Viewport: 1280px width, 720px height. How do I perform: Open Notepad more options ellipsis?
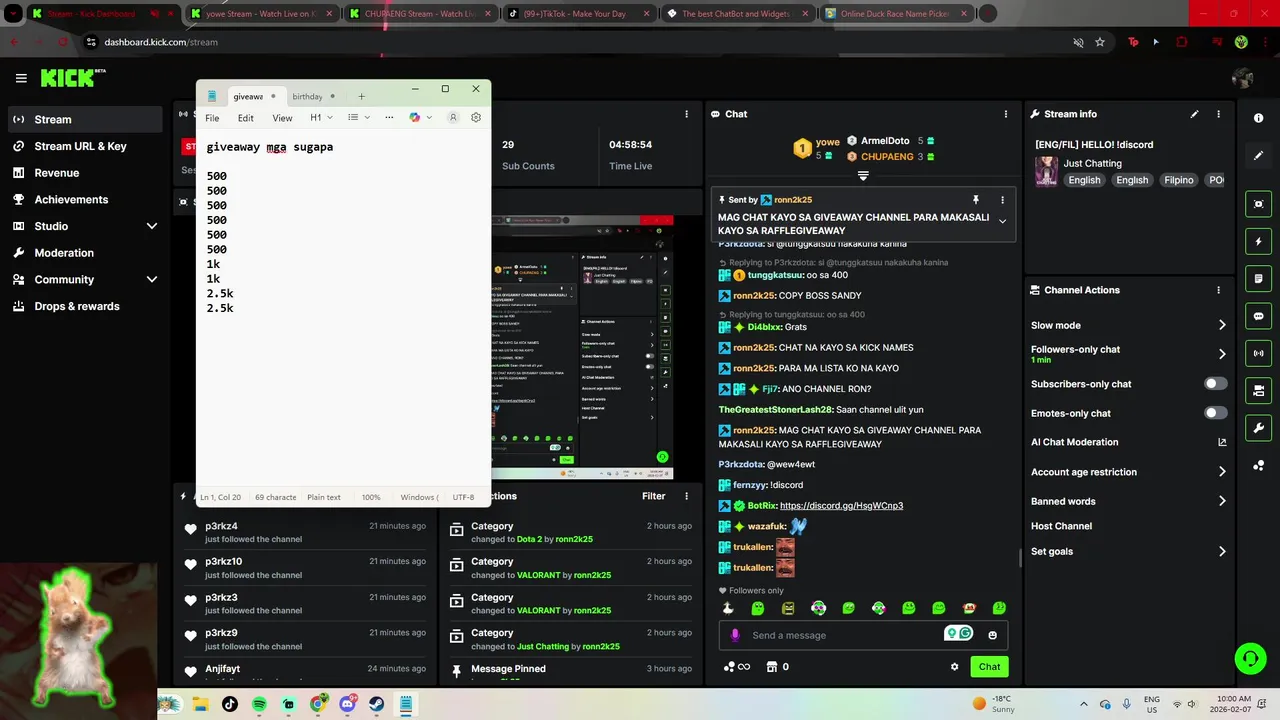tap(389, 117)
